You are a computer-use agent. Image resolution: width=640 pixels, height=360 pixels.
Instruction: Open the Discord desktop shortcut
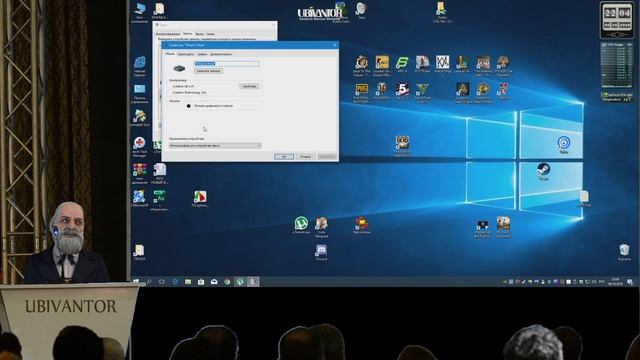tap(321, 252)
